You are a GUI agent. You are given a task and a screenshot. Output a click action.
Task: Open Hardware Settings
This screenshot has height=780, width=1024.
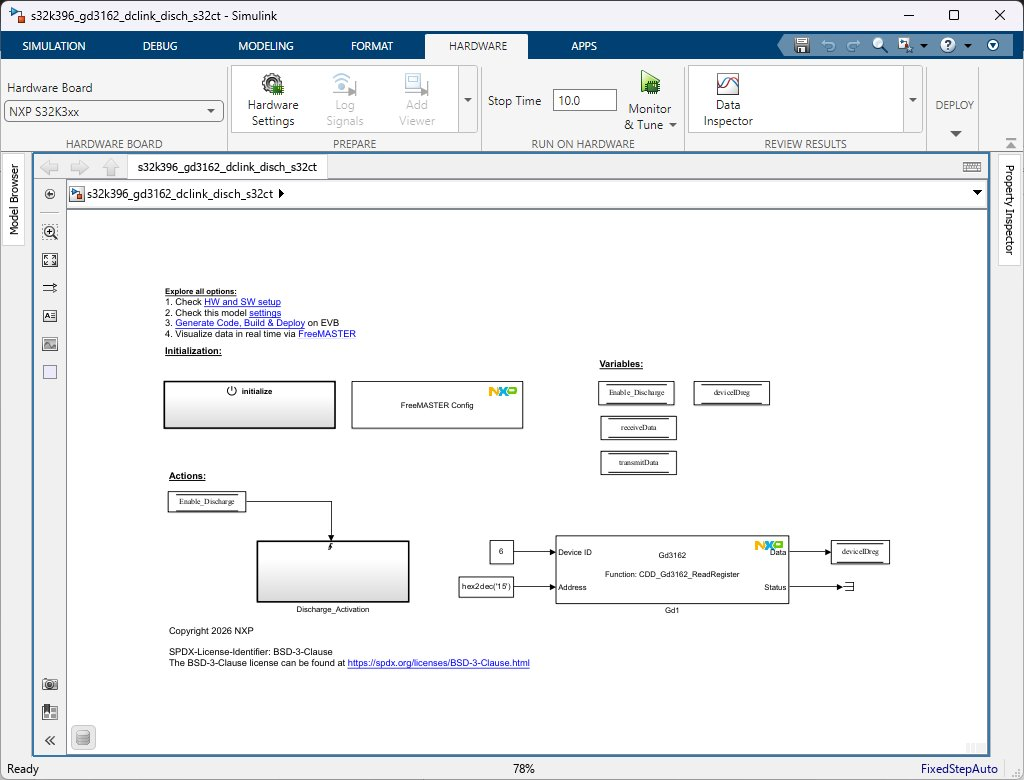[x=273, y=100]
